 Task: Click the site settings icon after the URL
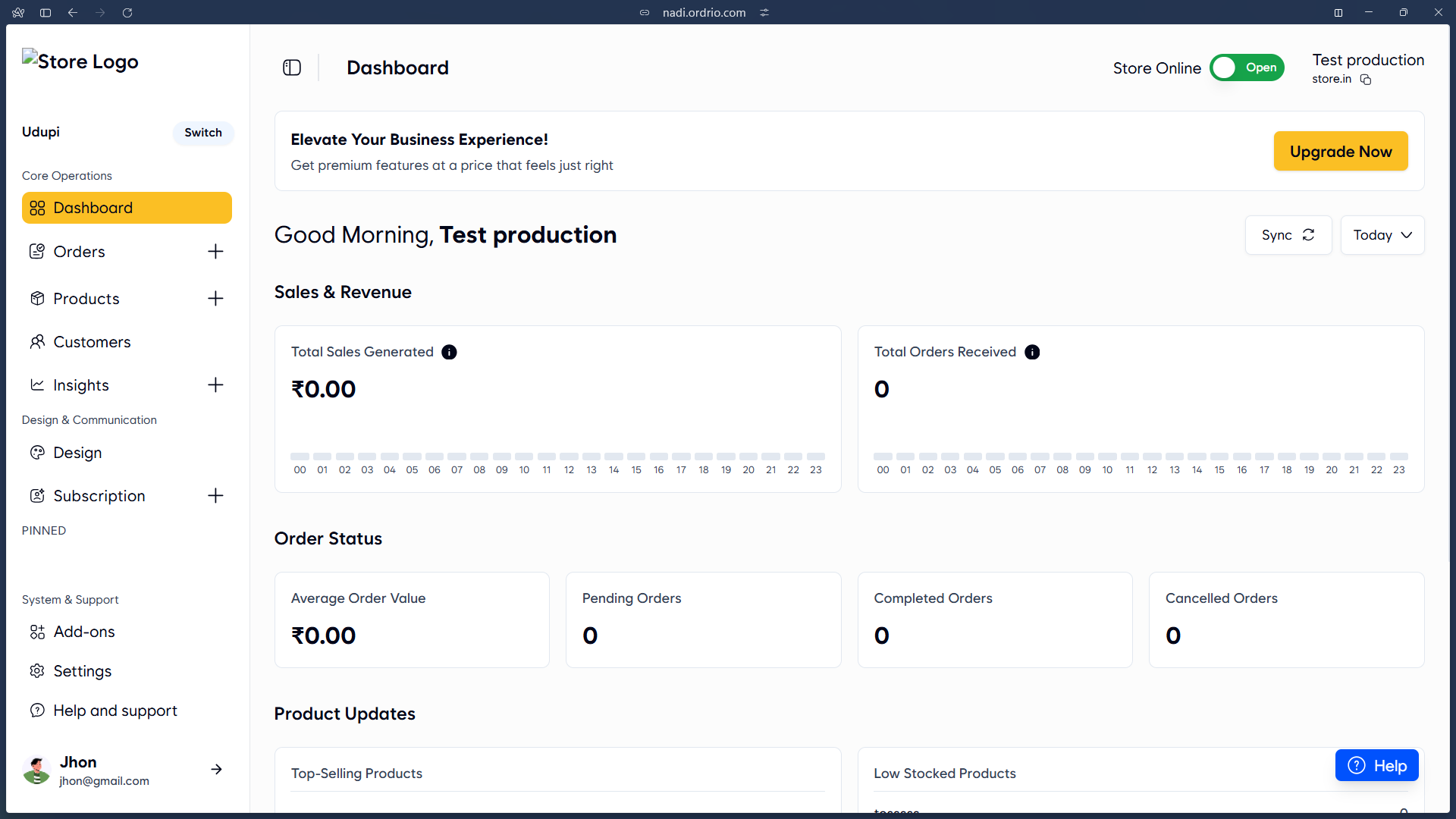(x=764, y=13)
